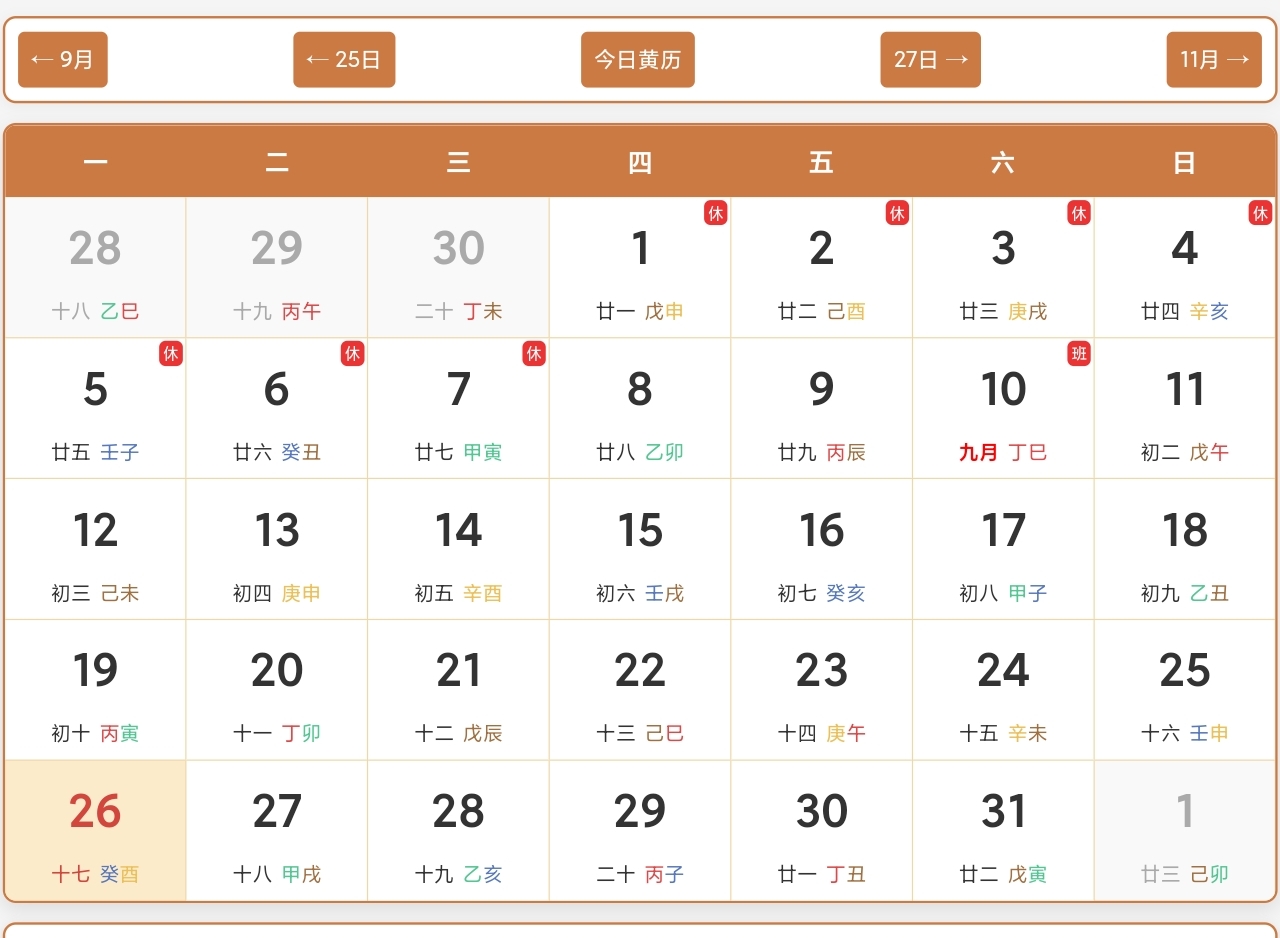Select highlighted date 26 癸酉
Image resolution: width=1280 pixels, height=938 pixels.
[x=95, y=831]
